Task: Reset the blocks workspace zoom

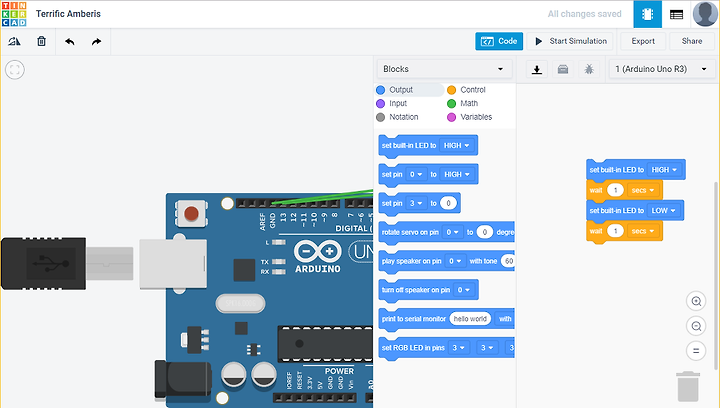Action: [696, 351]
